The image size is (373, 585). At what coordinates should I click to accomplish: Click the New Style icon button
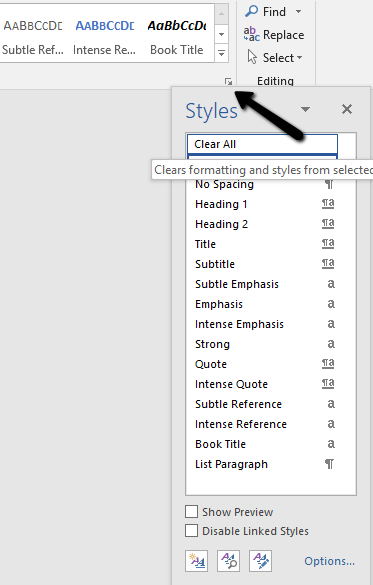pyautogui.click(x=197, y=560)
